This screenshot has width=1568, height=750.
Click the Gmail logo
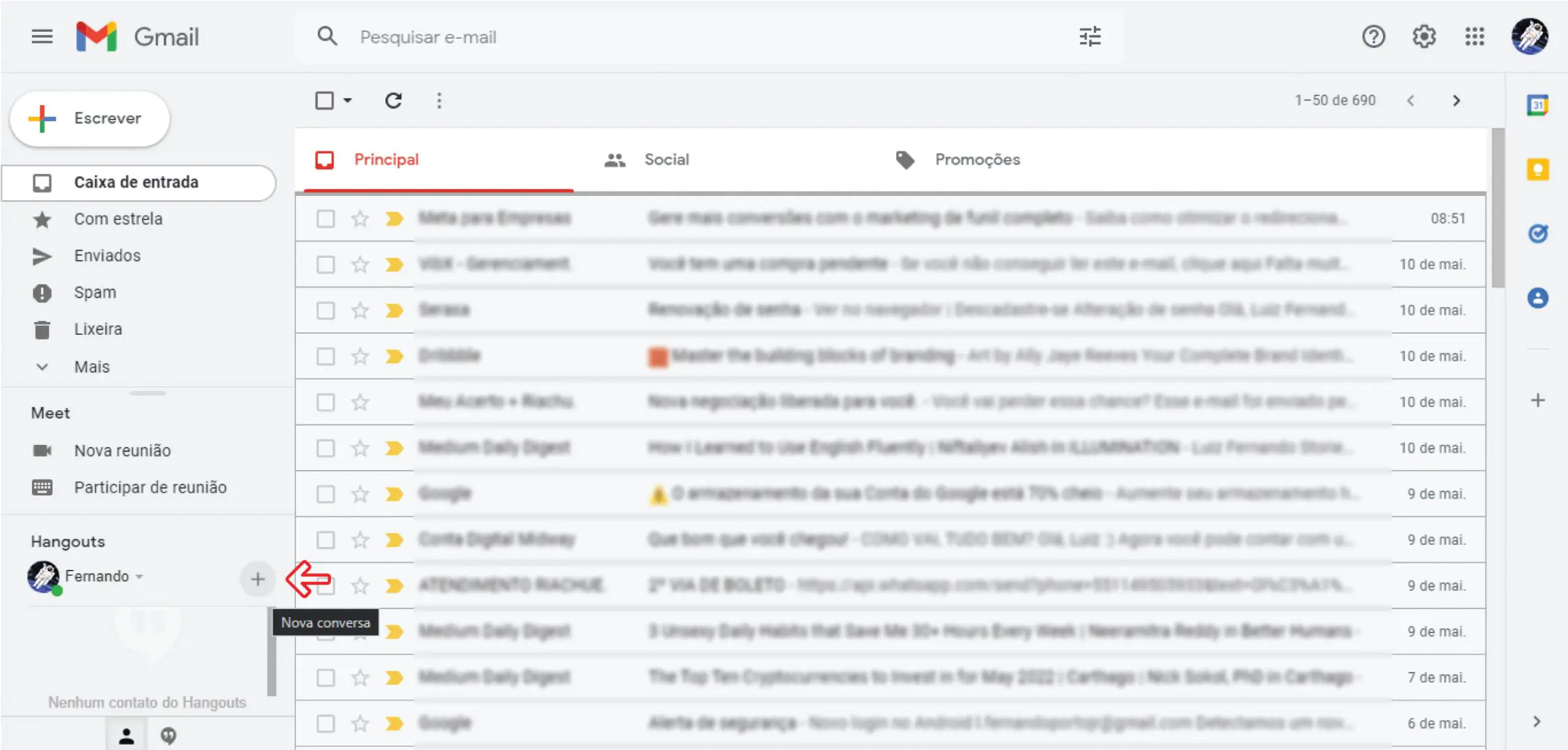pyautogui.click(x=137, y=37)
